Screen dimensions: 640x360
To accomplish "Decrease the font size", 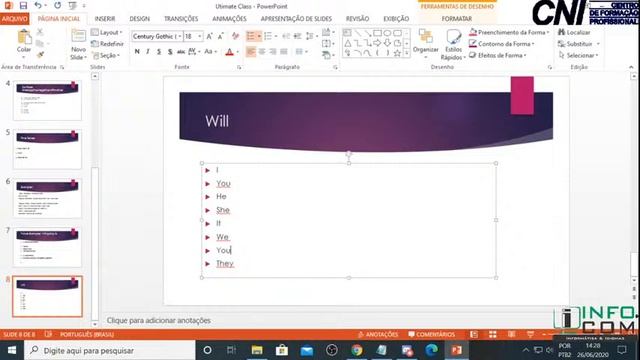I will coord(221,36).
